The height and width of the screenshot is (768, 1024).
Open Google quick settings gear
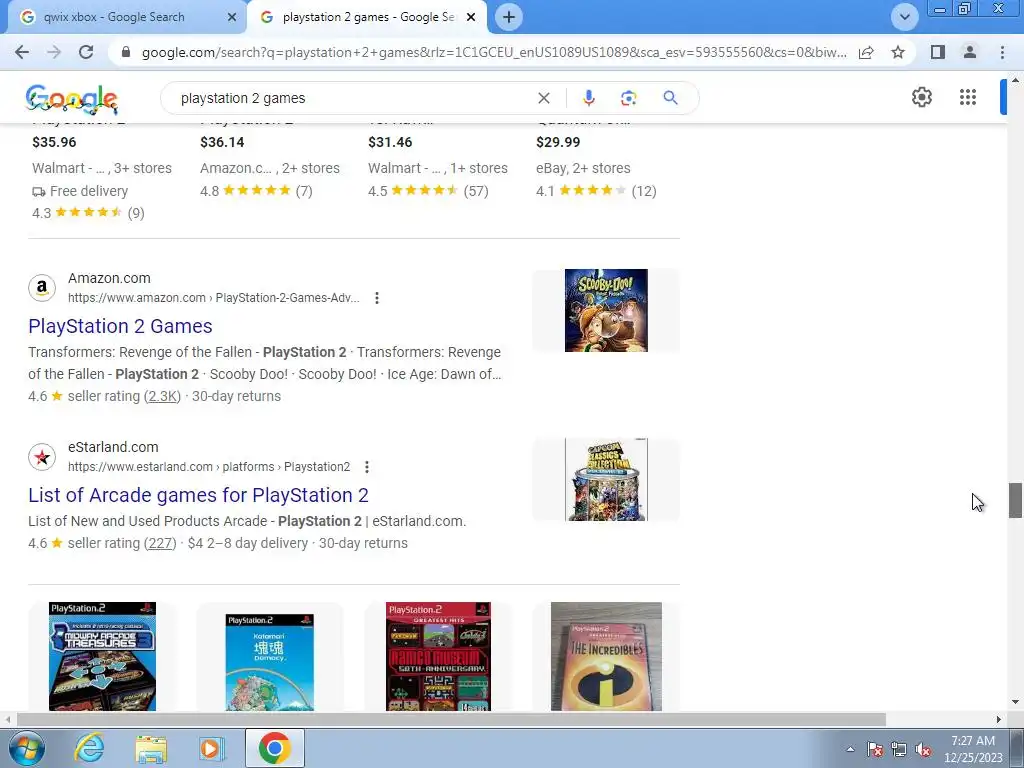tap(921, 97)
